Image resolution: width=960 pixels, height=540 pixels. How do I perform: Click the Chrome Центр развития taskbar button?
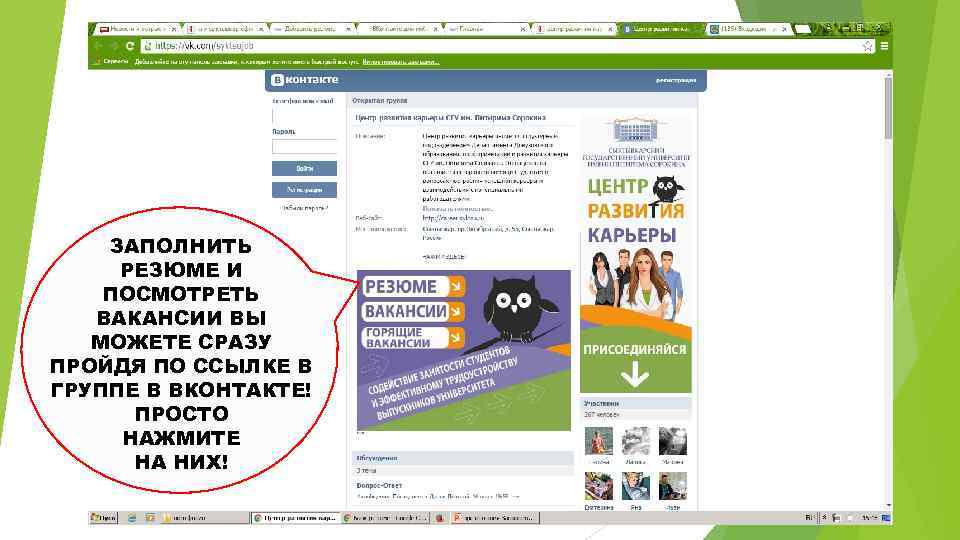click(295, 518)
